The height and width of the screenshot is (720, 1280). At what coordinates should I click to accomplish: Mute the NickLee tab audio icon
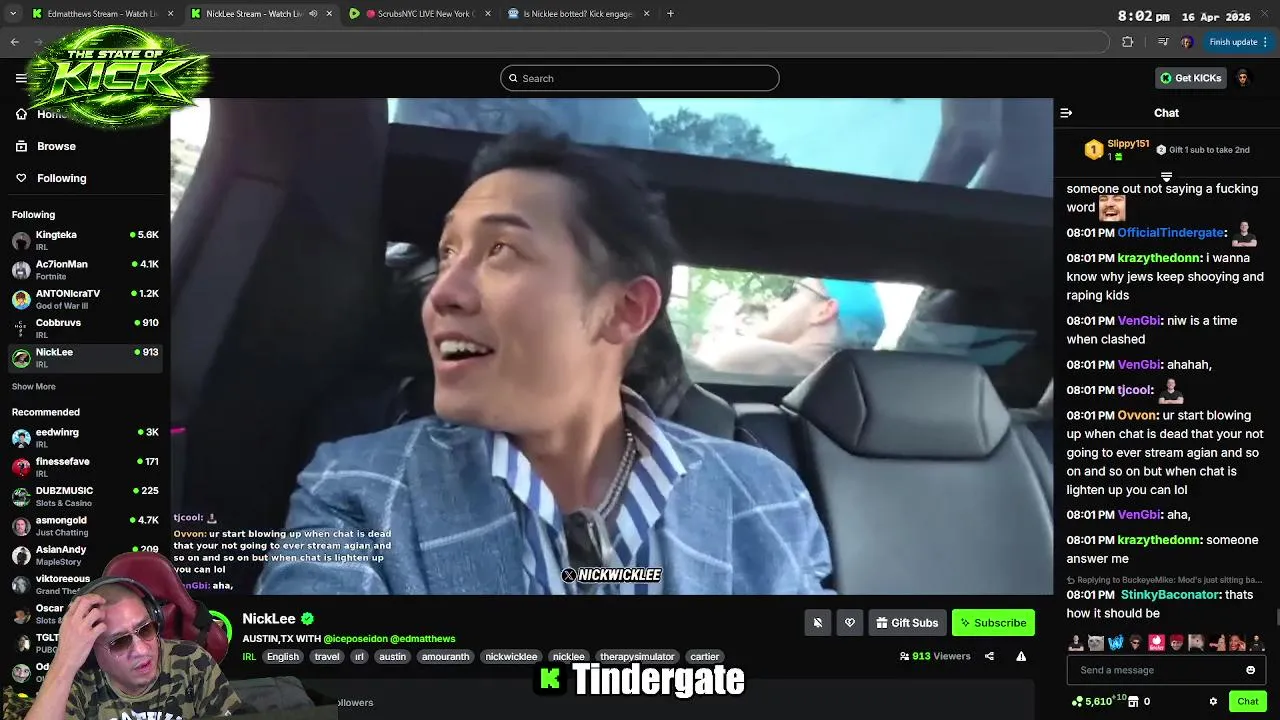point(314,14)
